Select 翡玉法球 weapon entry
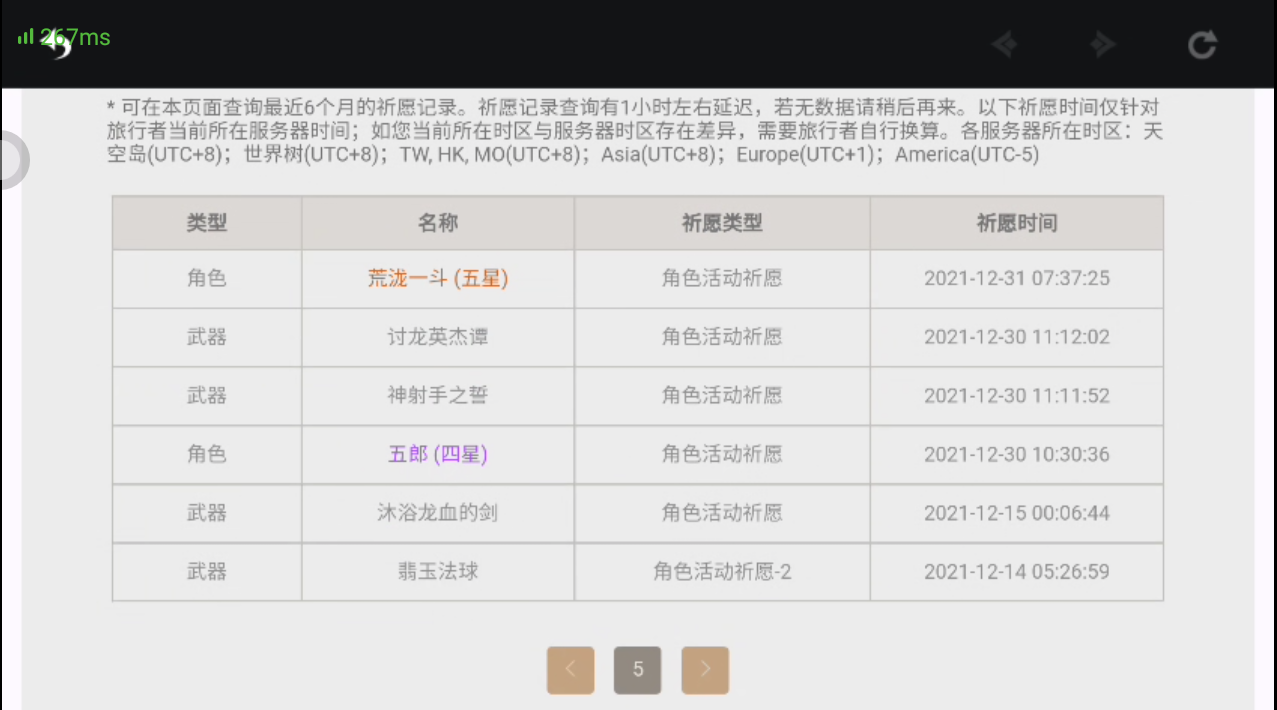The width and height of the screenshot is (1277, 710). 438,572
